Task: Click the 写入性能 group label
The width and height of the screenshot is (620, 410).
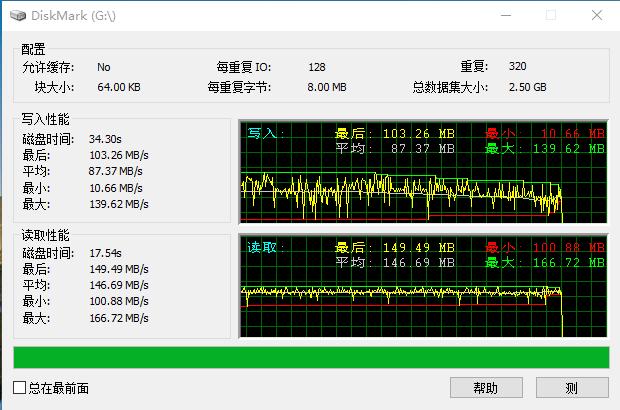Action: coord(45,119)
